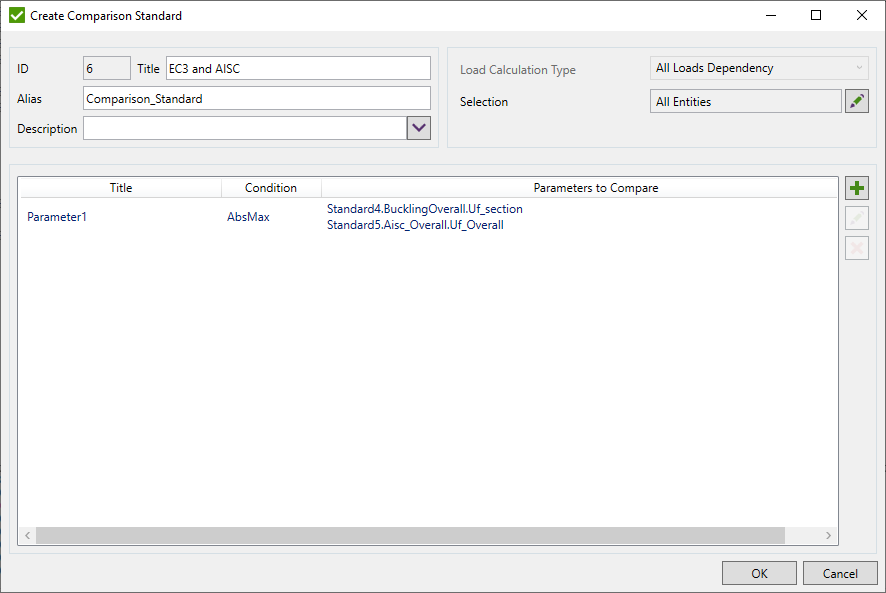Image resolution: width=886 pixels, height=593 pixels.
Task: Dismiss the dialog with Cancel
Action: tap(840, 572)
